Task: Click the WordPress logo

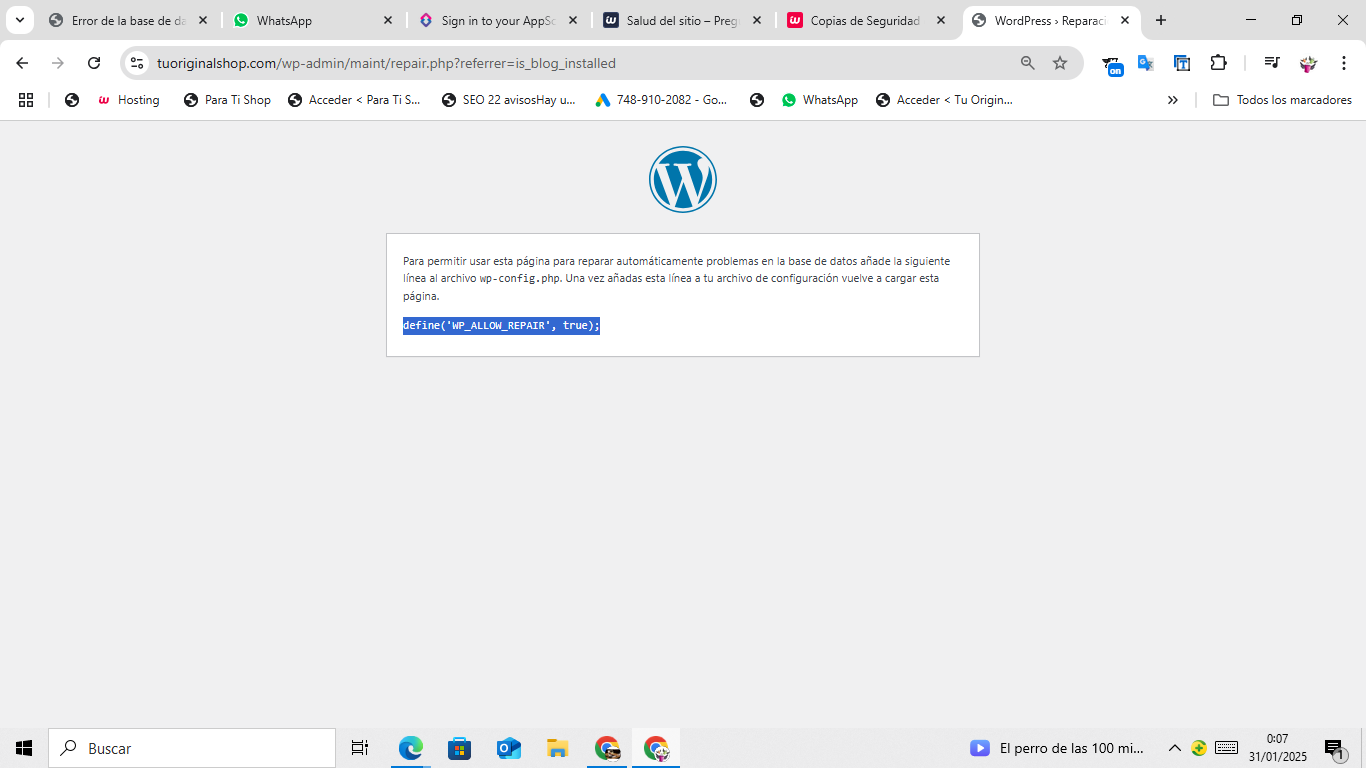Action: pyautogui.click(x=683, y=179)
